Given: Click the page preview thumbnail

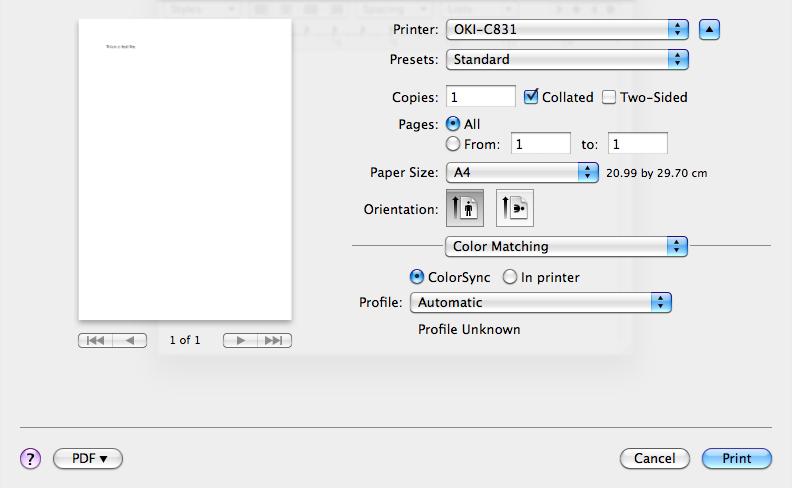Looking at the screenshot, I should point(185,170).
